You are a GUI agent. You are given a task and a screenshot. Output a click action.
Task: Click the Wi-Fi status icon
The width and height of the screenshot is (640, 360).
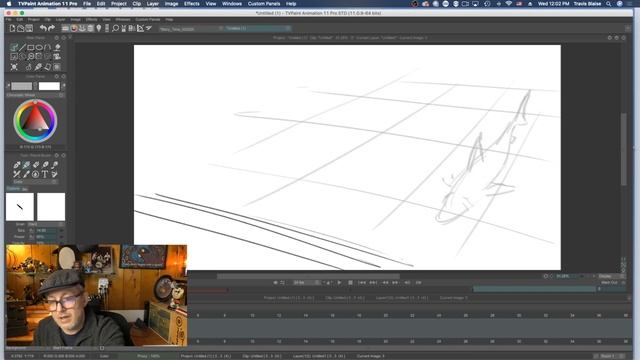tap(509, 4)
